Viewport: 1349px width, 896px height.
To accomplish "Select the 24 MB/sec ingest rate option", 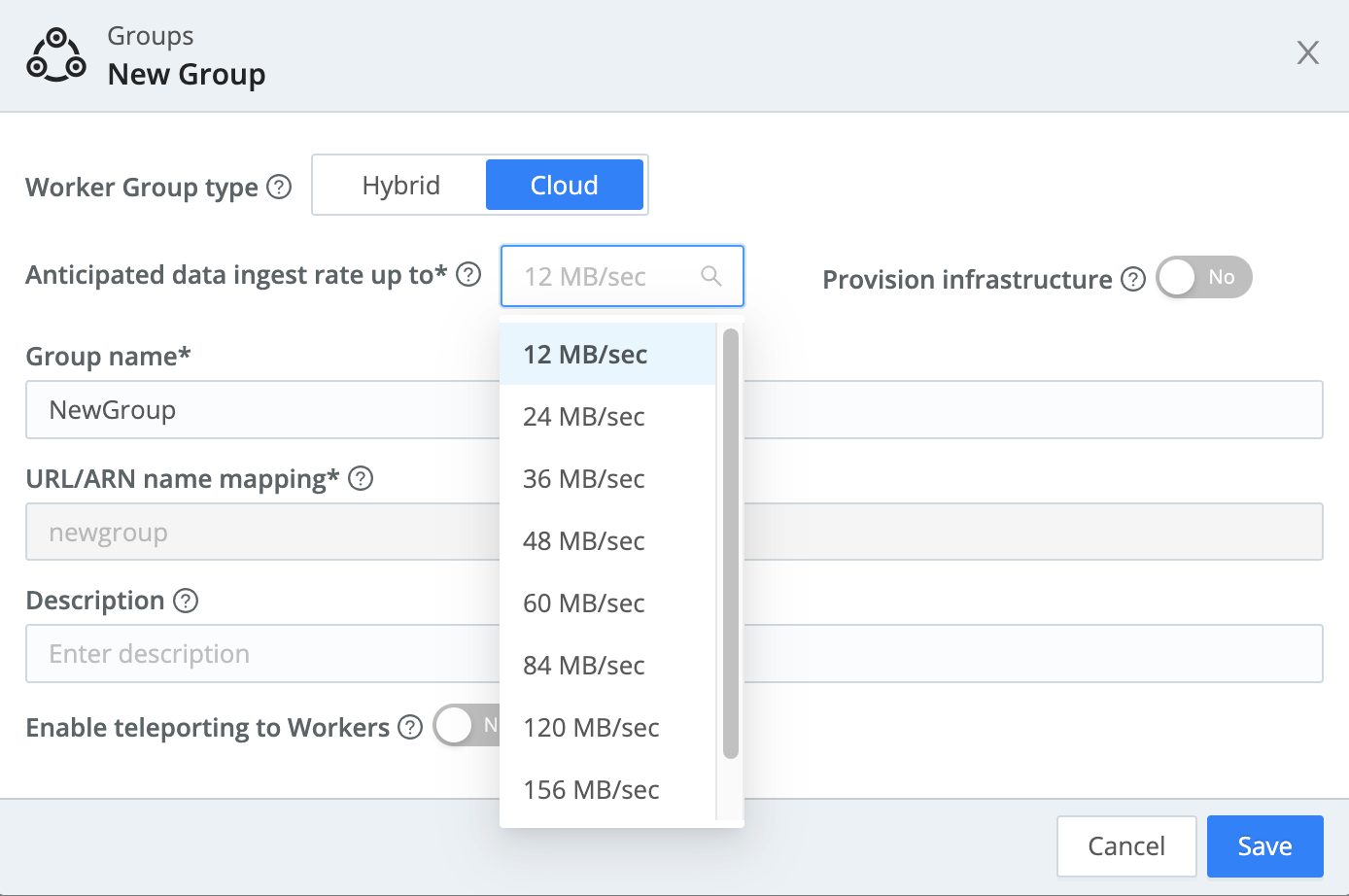I will coord(583,416).
